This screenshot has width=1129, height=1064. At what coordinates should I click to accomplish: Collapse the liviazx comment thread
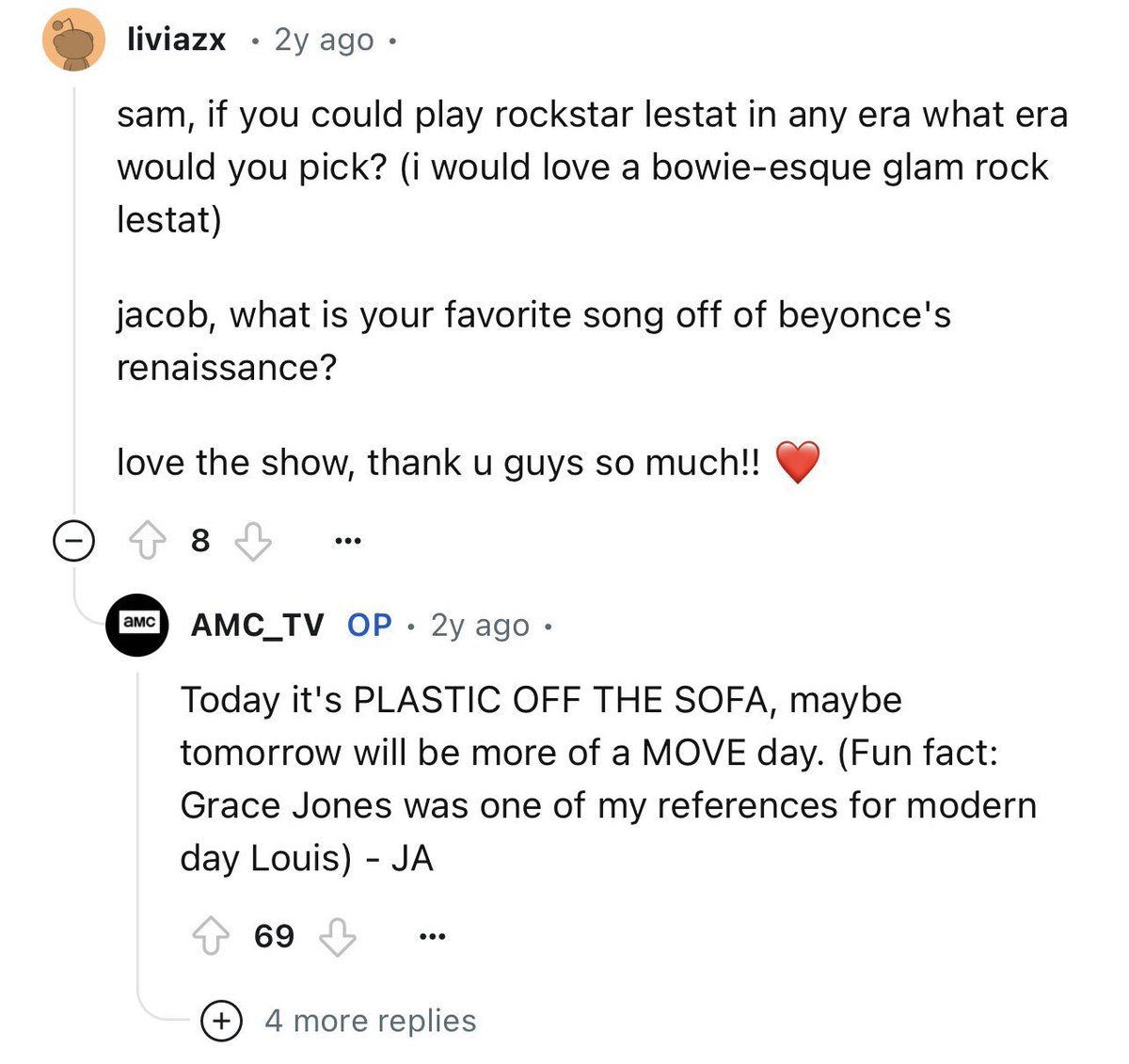(73, 541)
